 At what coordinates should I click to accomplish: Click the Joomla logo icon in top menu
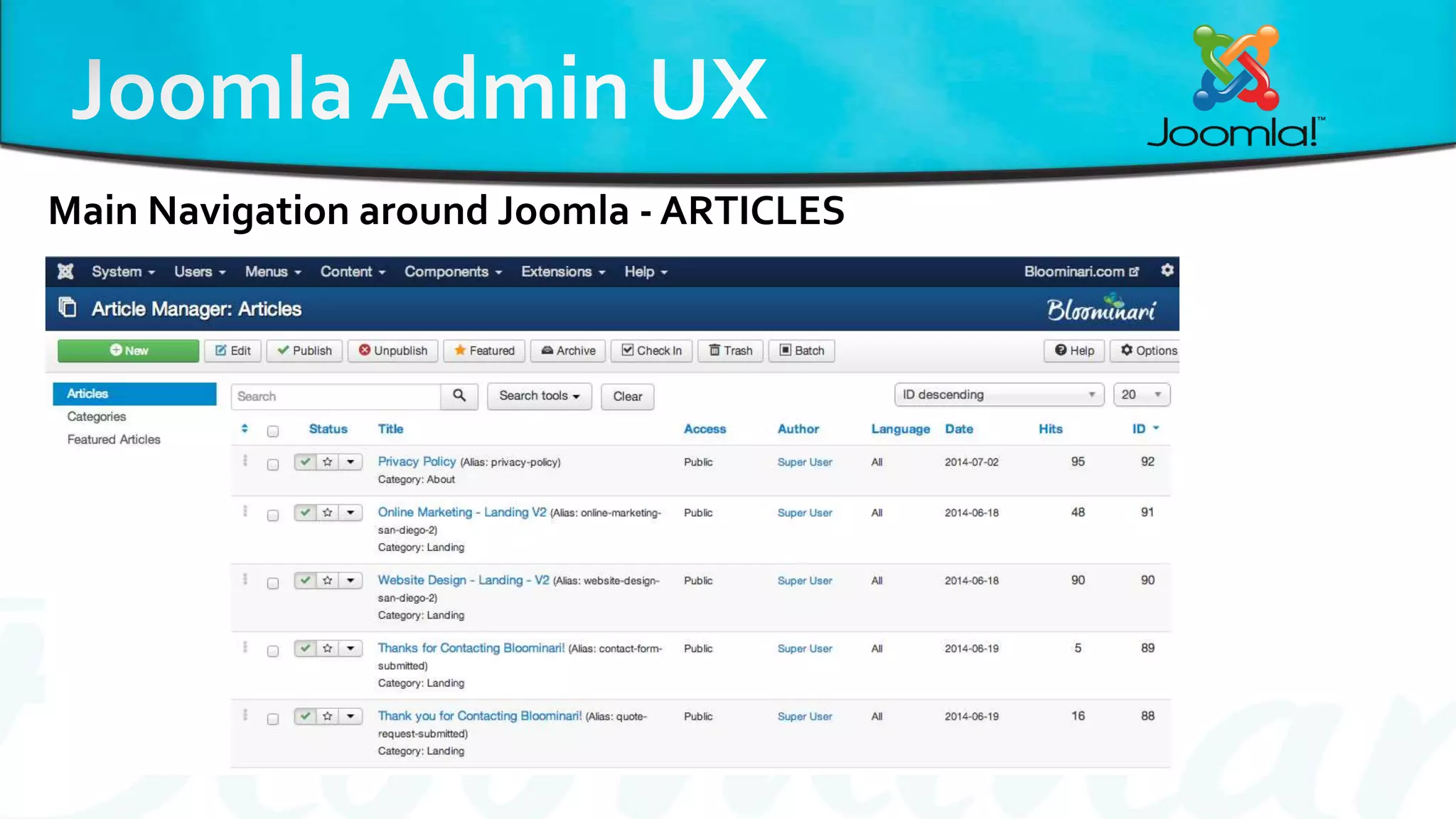pyautogui.click(x=65, y=272)
